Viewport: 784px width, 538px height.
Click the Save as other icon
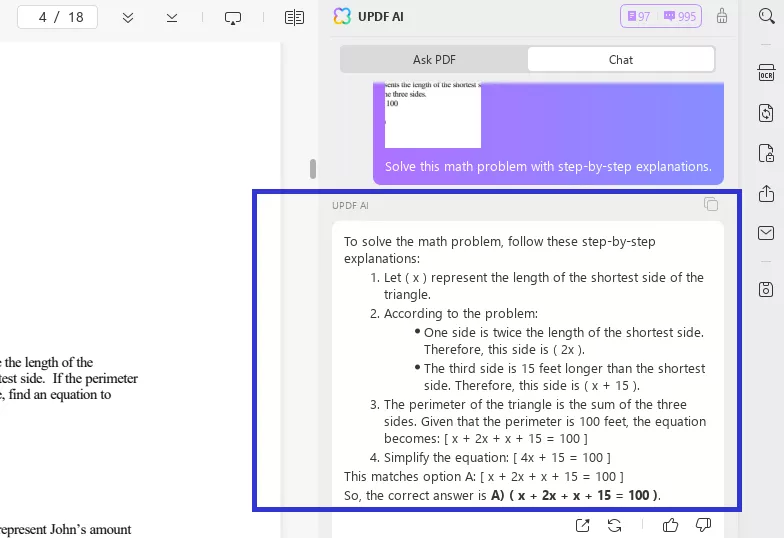pyautogui.click(x=766, y=289)
